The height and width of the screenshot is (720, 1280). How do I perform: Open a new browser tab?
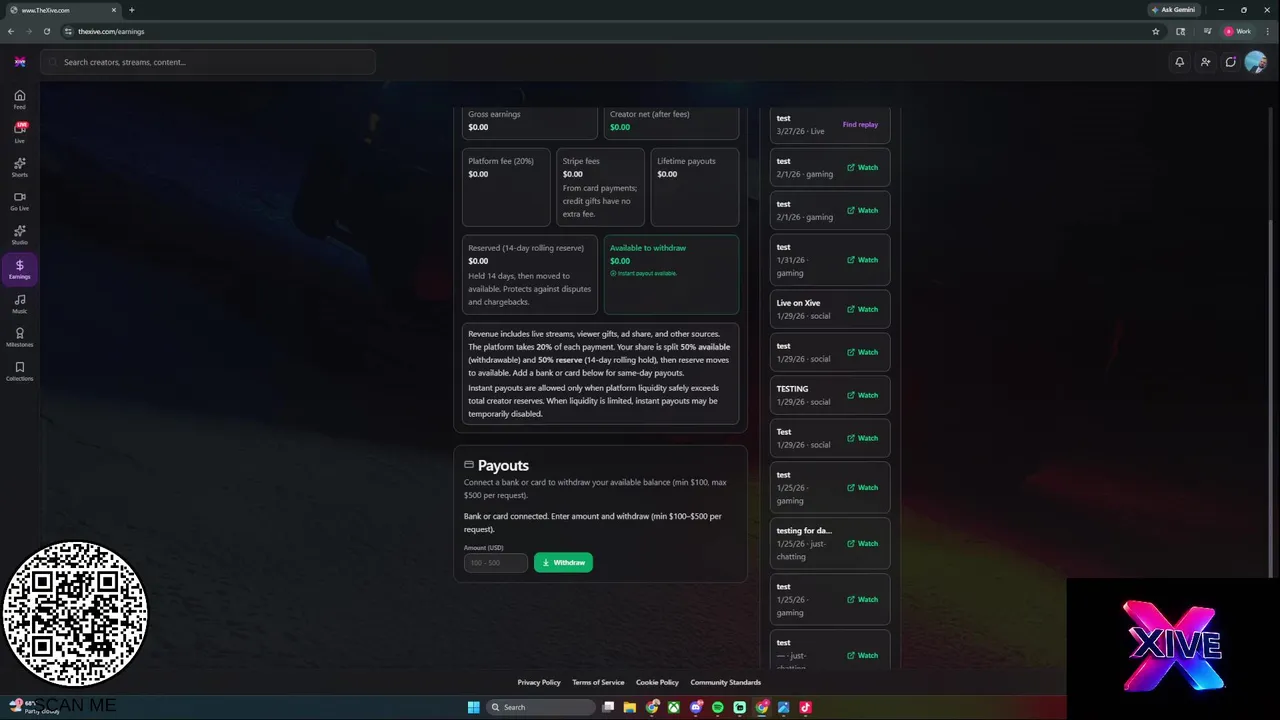tap(131, 10)
